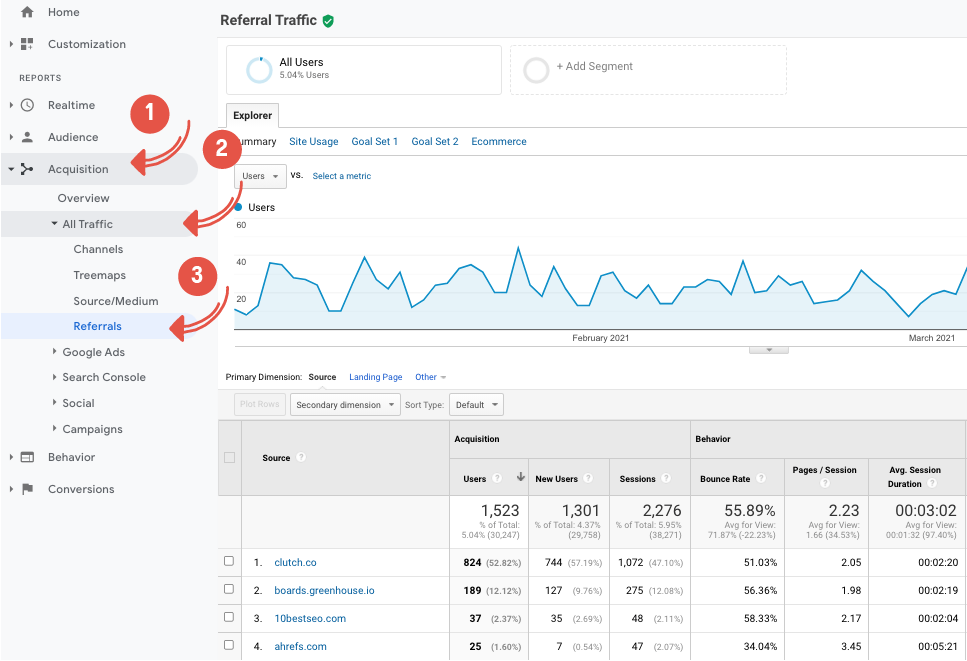The height and width of the screenshot is (661, 967).
Task: Toggle the select-all checkbox in table header
Action: pyautogui.click(x=229, y=458)
